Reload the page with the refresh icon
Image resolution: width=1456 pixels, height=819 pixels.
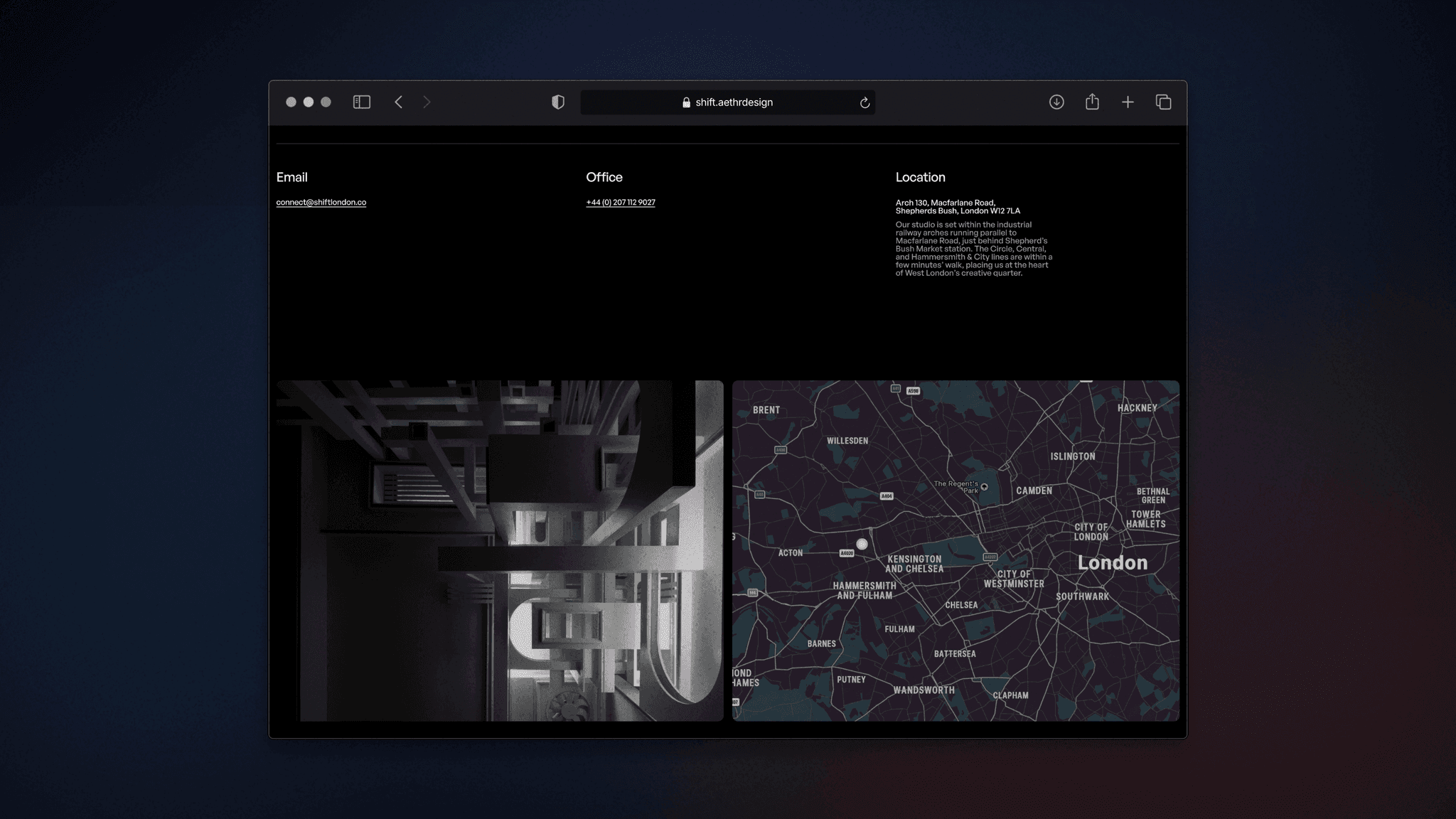864,102
